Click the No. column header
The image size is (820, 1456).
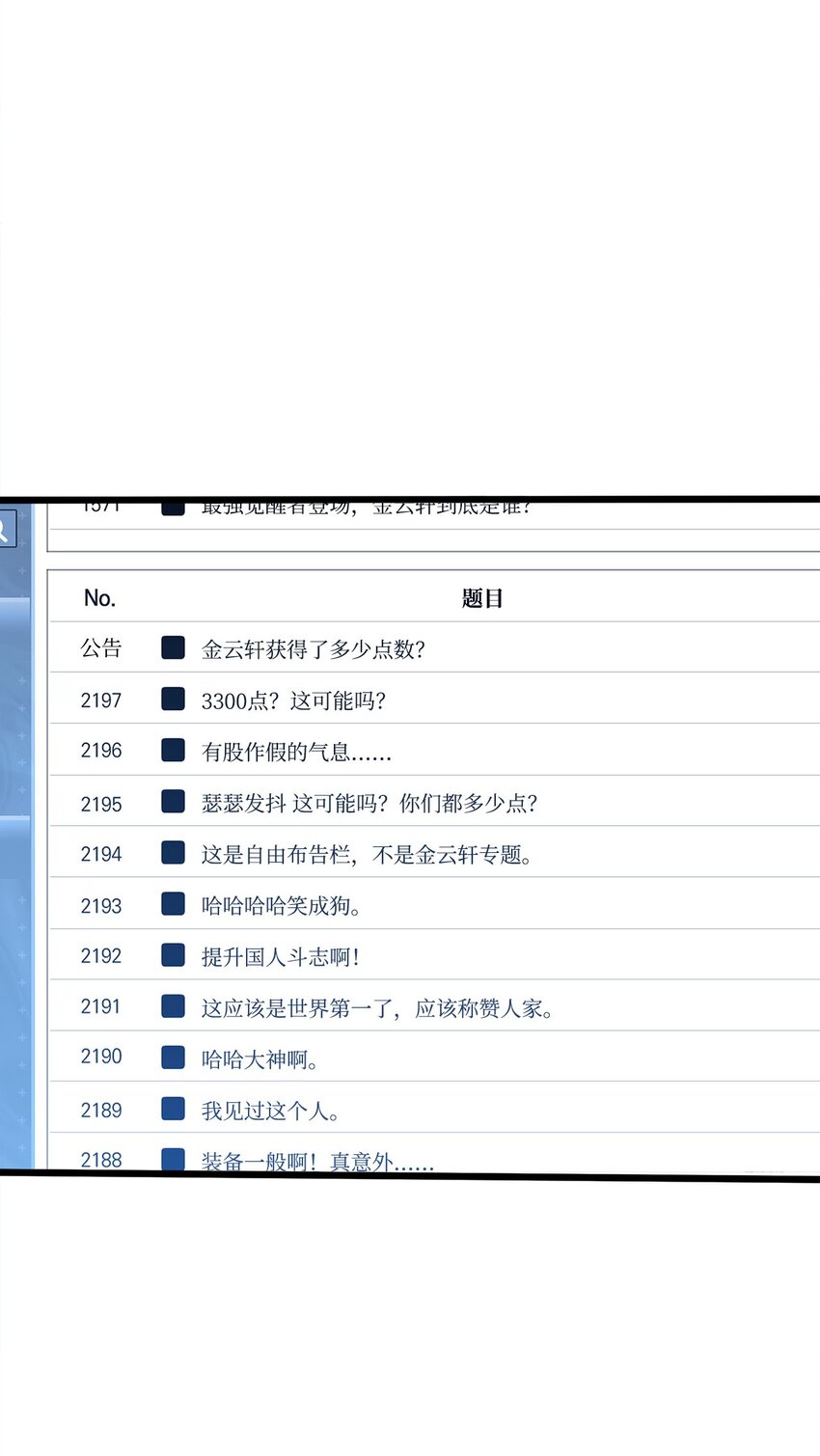tap(99, 598)
